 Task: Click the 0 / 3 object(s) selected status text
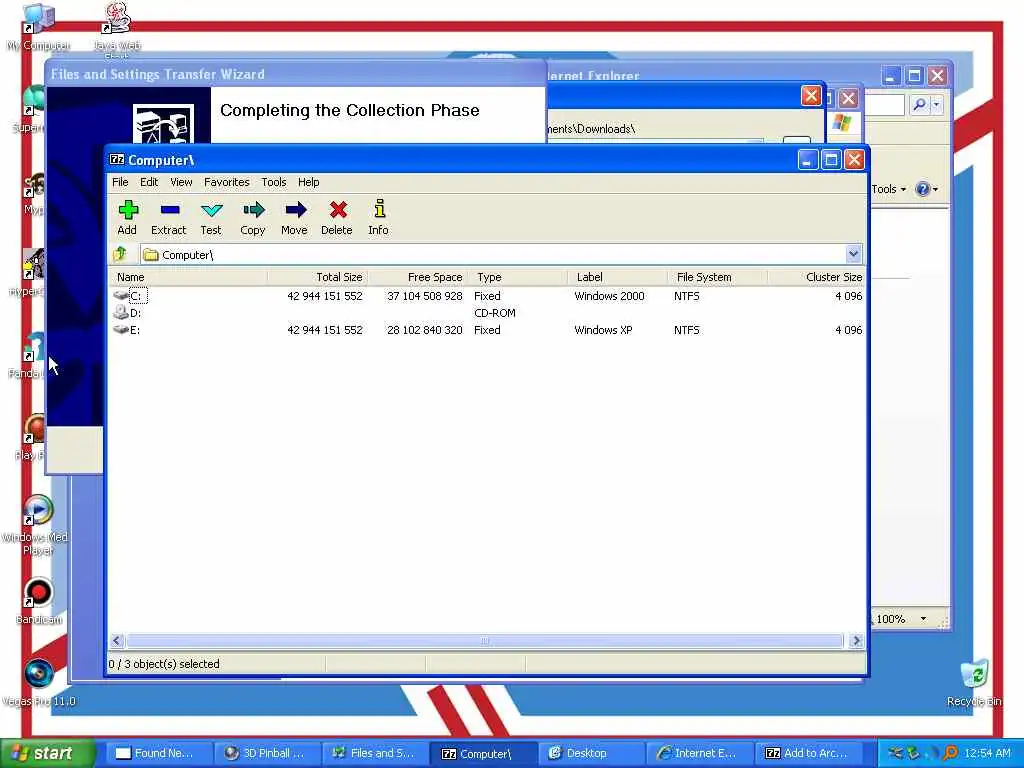pos(164,664)
